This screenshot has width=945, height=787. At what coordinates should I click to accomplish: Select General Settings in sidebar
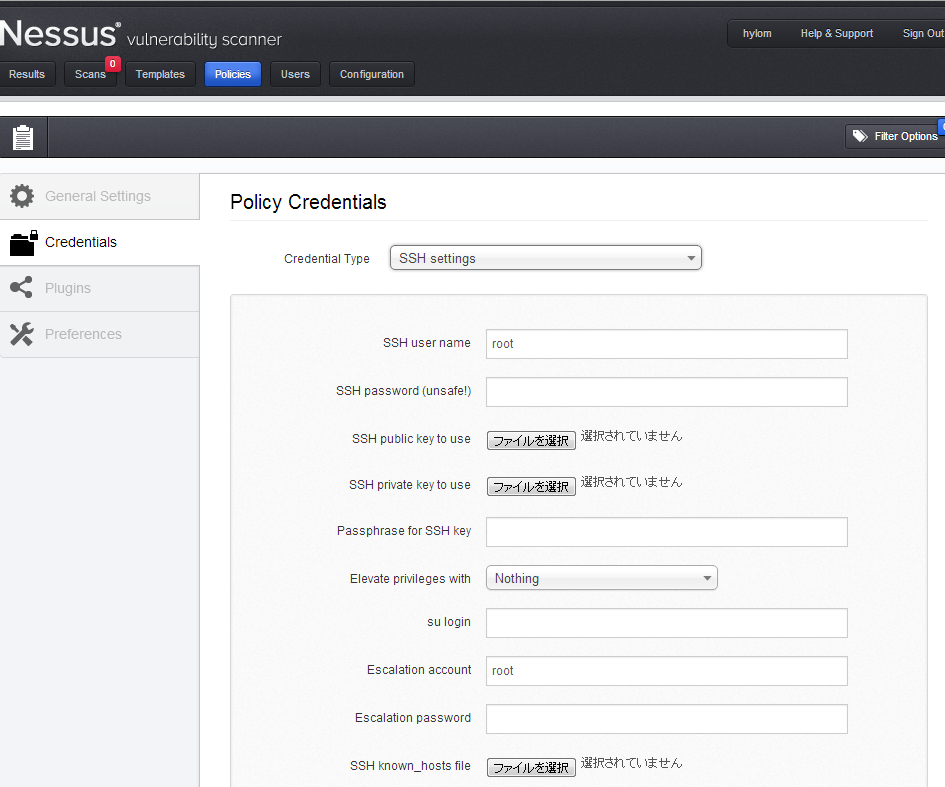[99, 196]
